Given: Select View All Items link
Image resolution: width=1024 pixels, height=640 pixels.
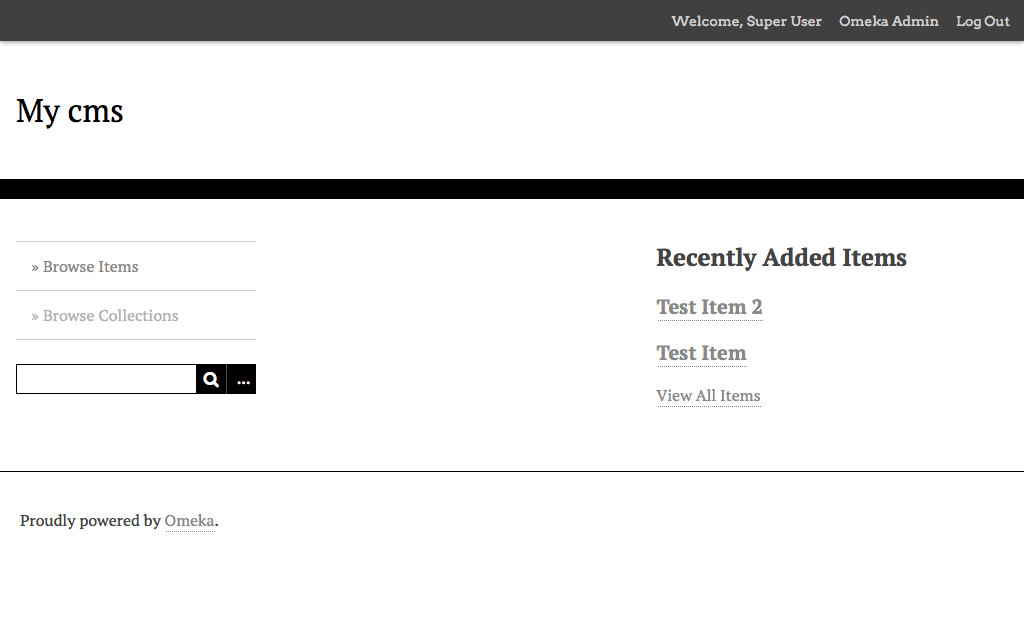Looking at the screenshot, I should click(x=708, y=396).
